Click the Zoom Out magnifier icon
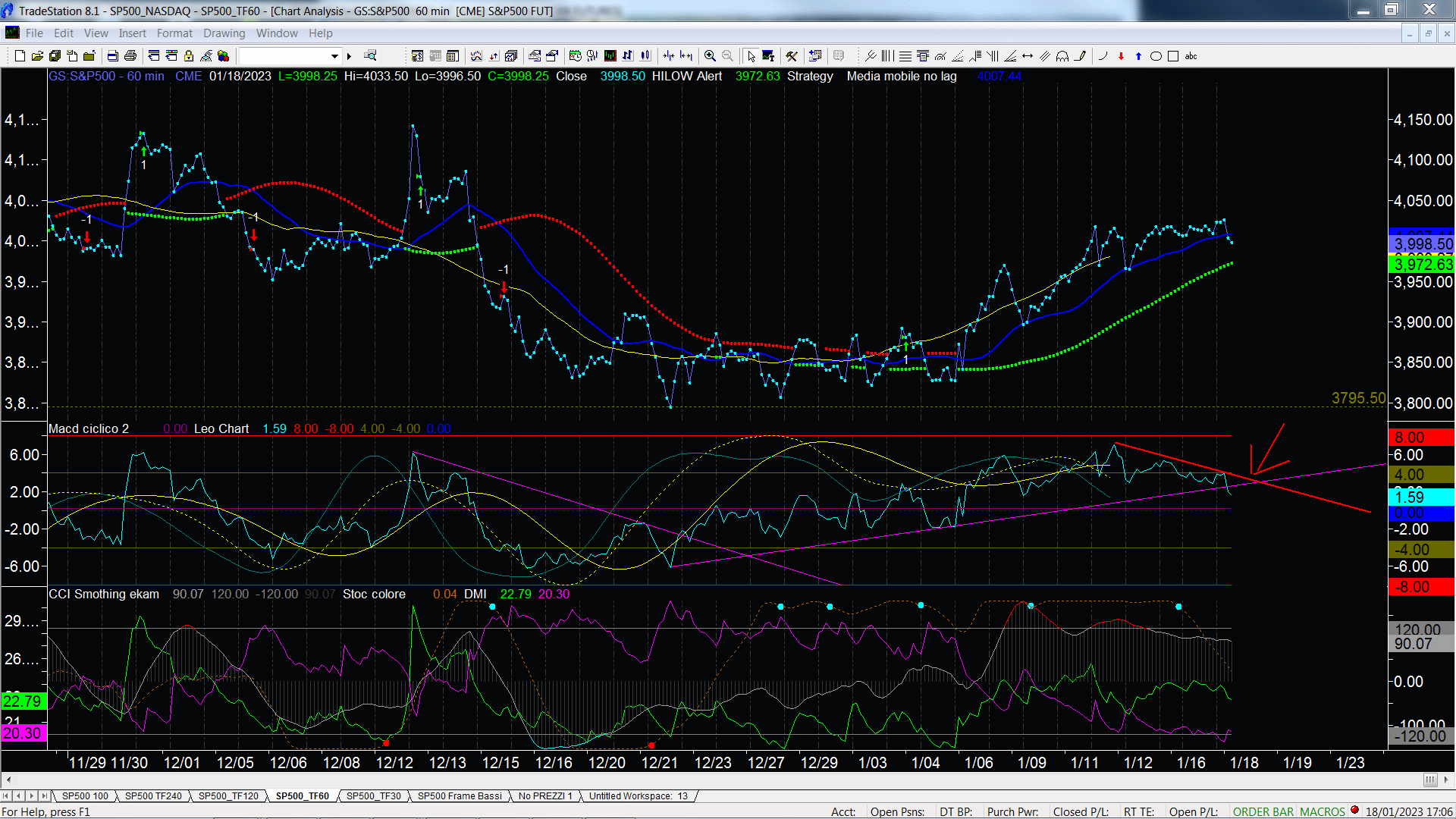Viewport: 1456px width, 819px height. (x=728, y=56)
